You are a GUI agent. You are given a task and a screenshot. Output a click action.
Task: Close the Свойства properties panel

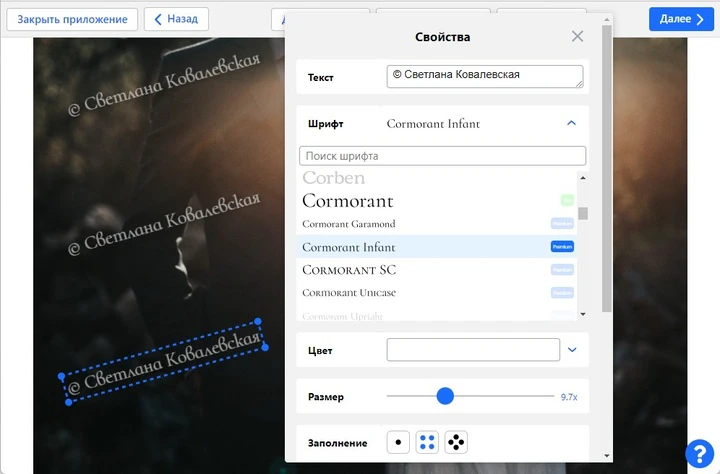click(x=577, y=36)
